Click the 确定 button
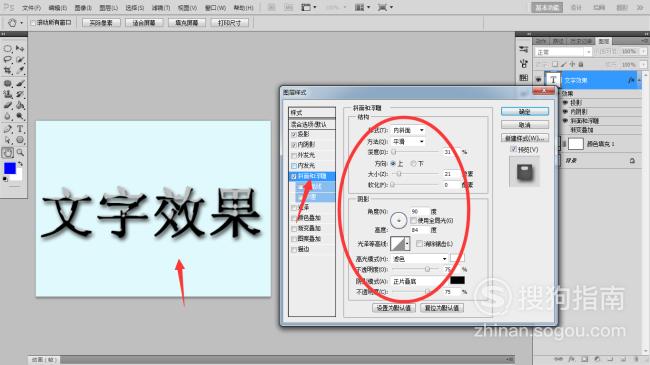650x365 pixels. point(525,112)
